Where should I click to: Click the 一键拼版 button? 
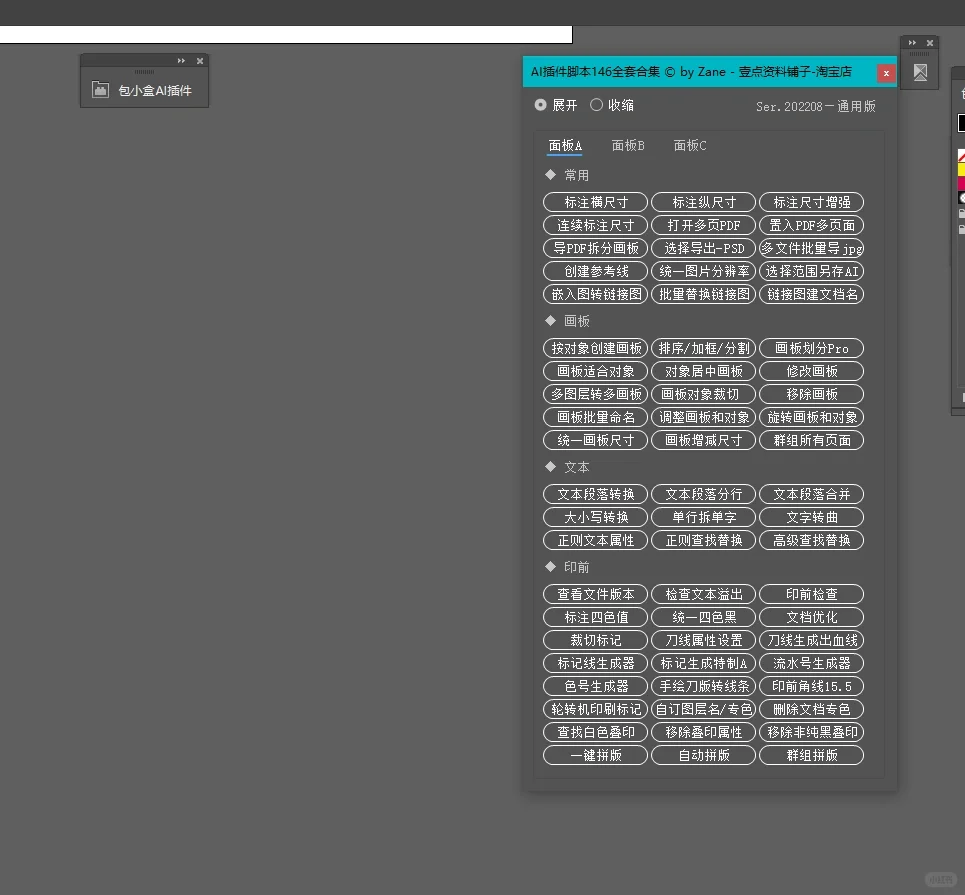[595, 755]
